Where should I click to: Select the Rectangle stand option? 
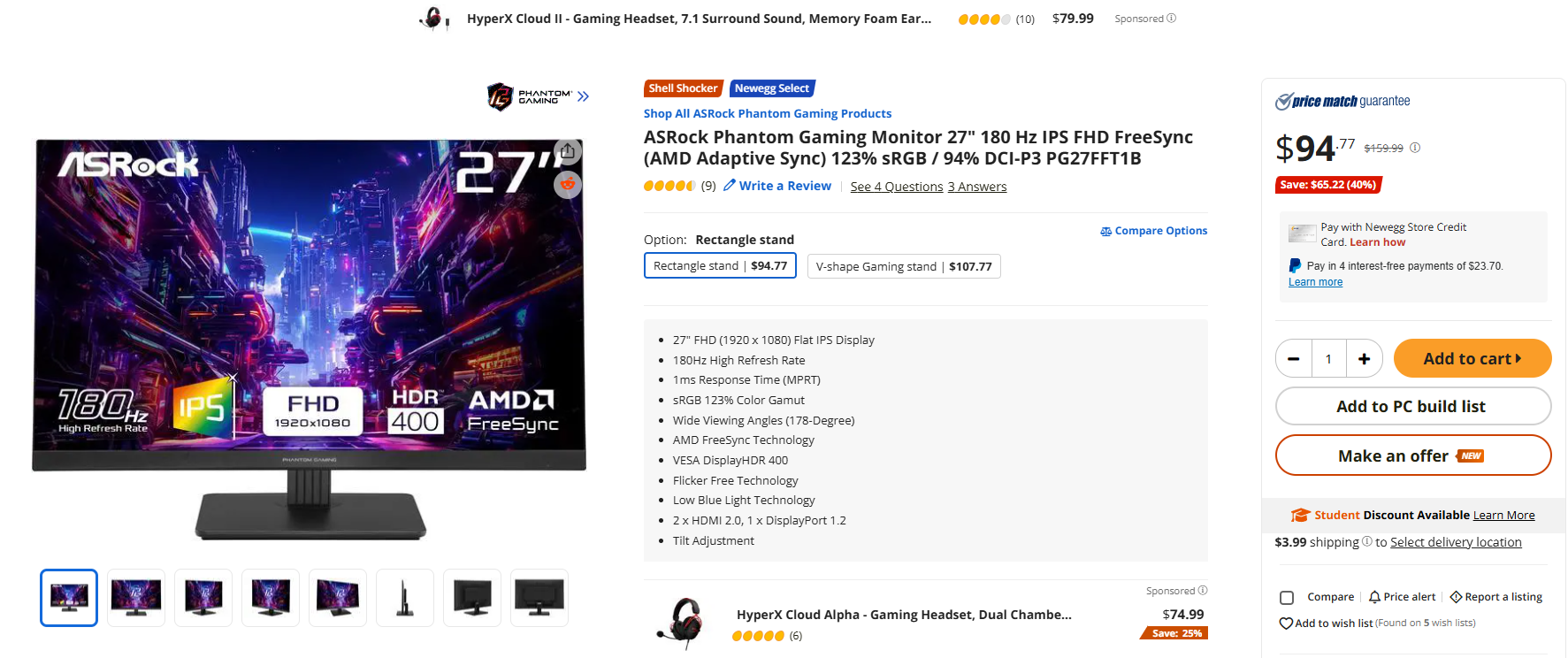point(720,265)
